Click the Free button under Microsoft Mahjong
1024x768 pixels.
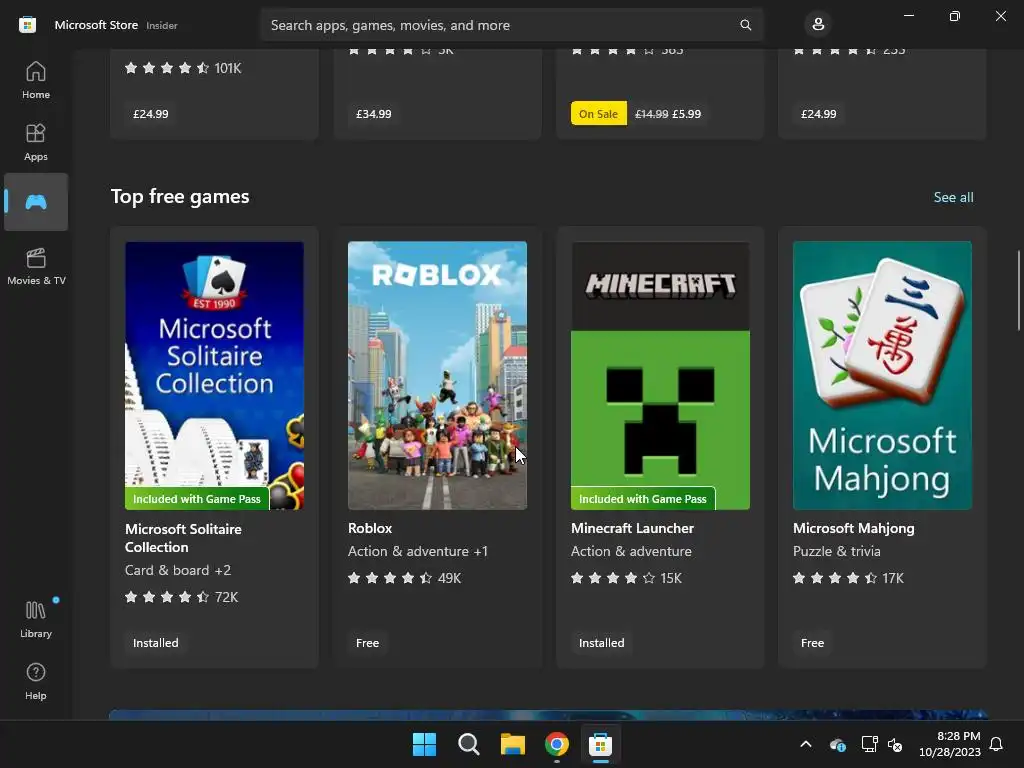(812, 643)
